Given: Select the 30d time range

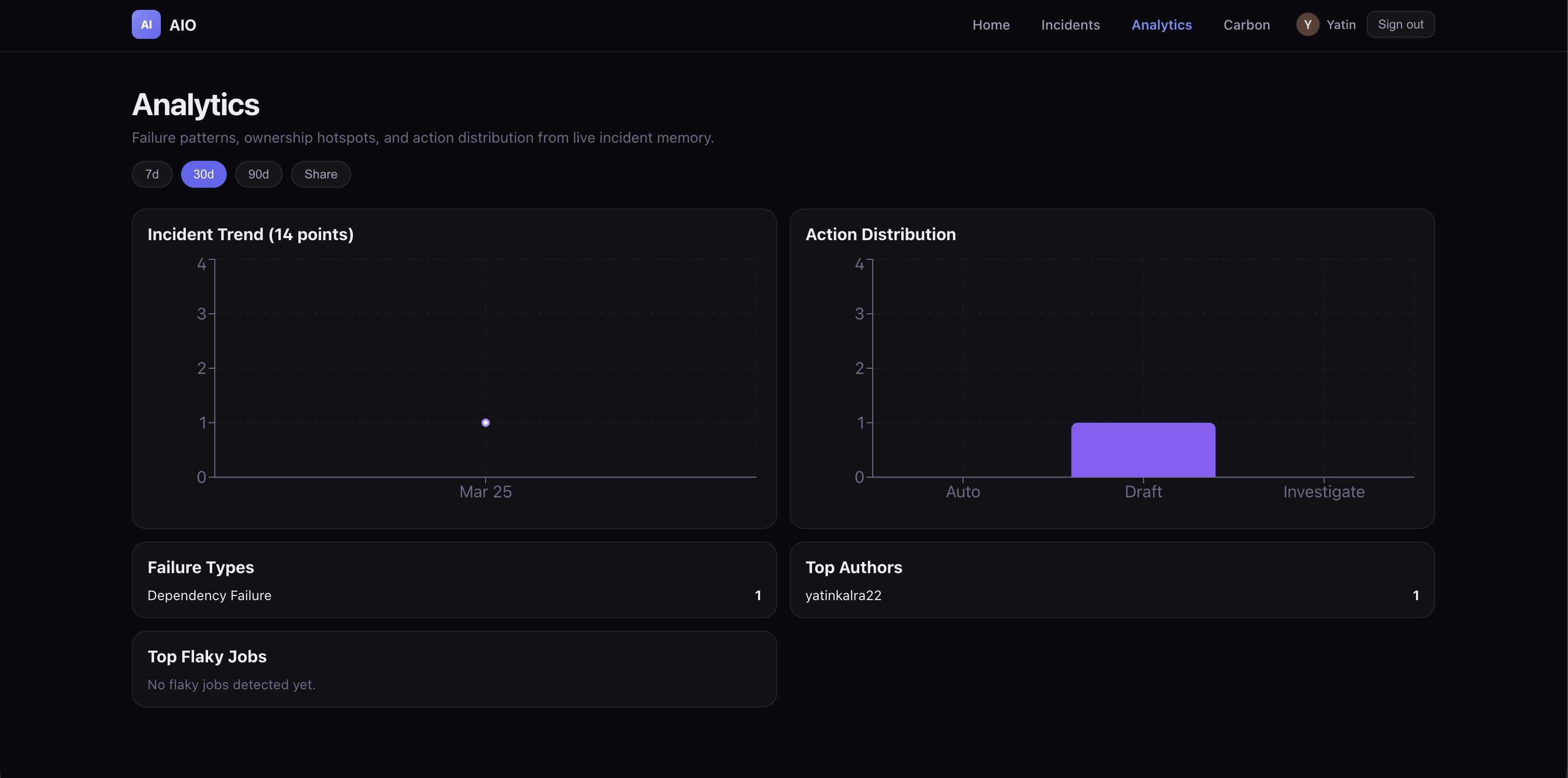Looking at the screenshot, I should pos(203,174).
